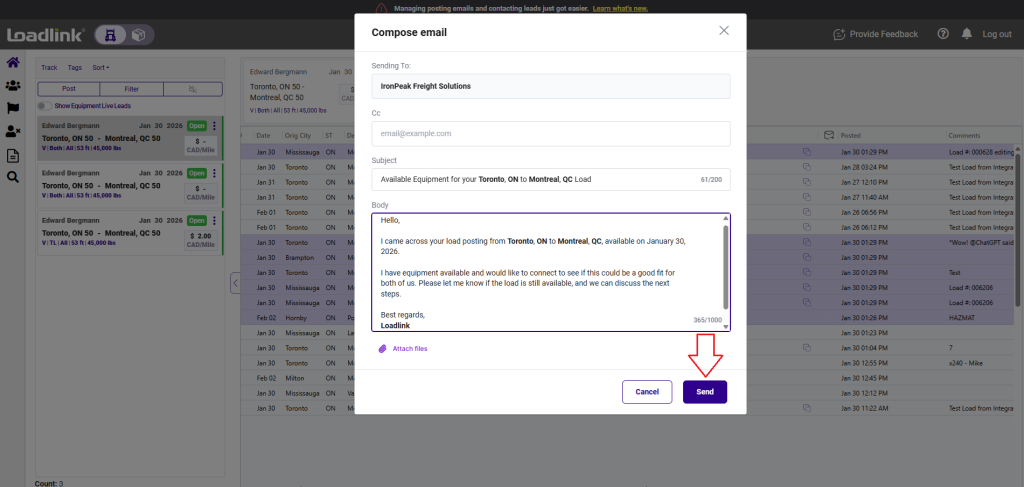Viewport: 1024px width, 487px height.
Task: Click the Home icon in the left sidebar
Action: click(x=13, y=62)
